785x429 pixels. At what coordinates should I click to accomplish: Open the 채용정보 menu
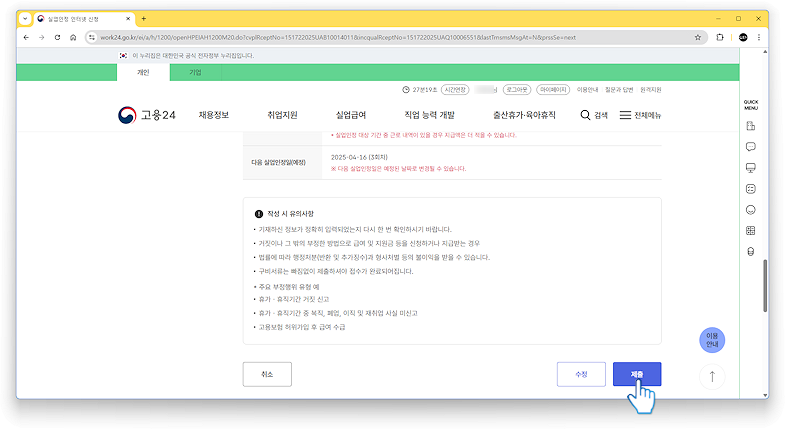point(214,115)
